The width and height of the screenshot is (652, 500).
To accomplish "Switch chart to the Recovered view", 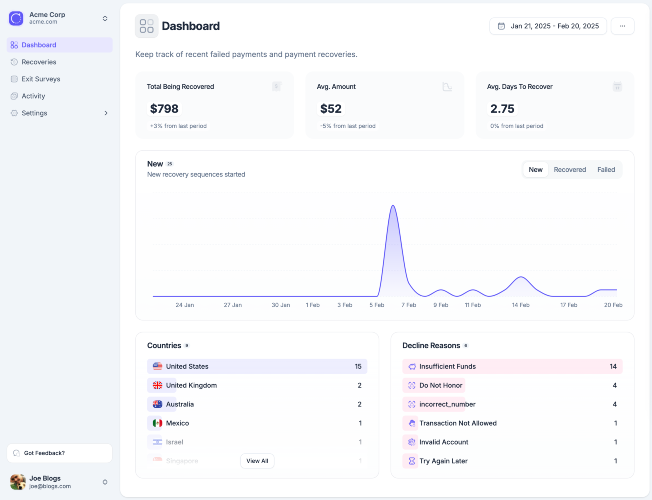I will (x=570, y=170).
